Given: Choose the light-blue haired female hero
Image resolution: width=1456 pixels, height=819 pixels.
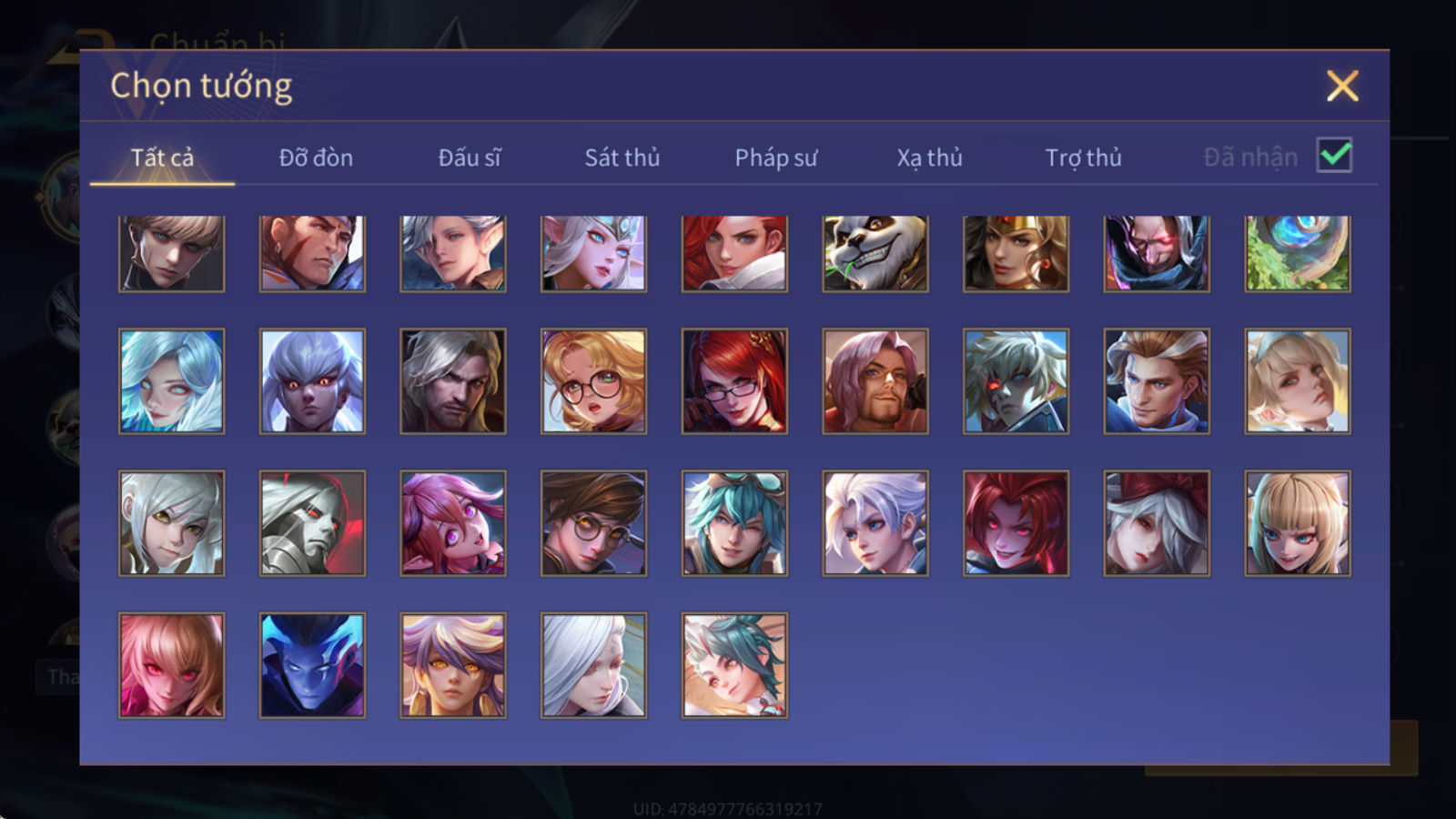Looking at the screenshot, I should (171, 381).
